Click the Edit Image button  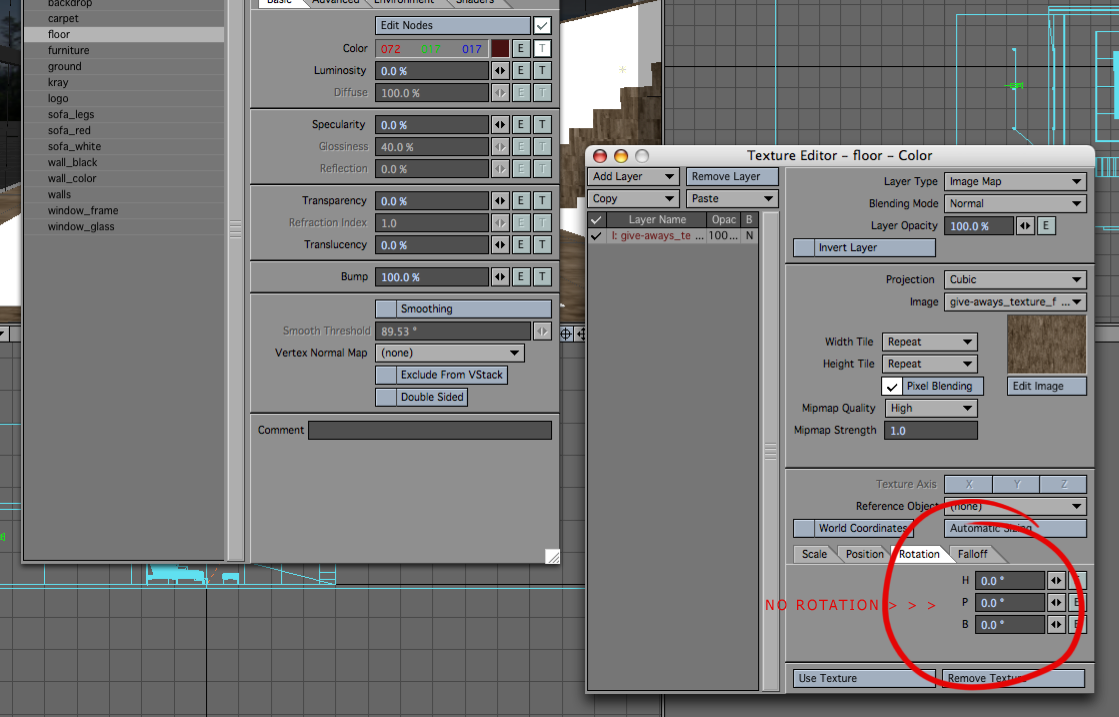point(1046,386)
